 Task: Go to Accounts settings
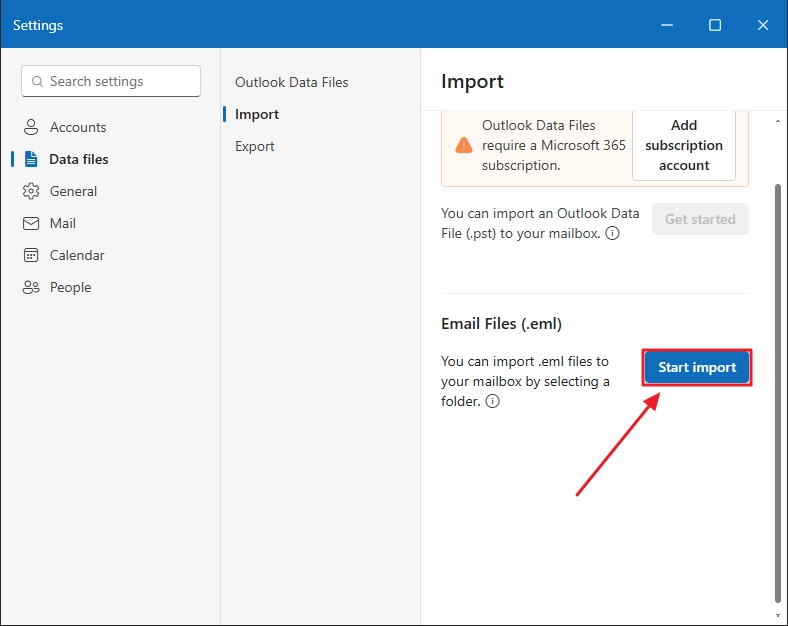tap(78, 127)
